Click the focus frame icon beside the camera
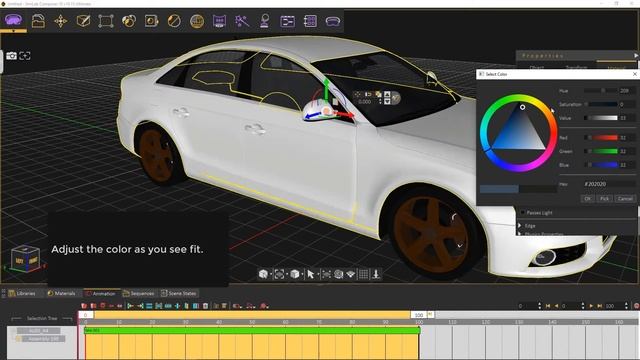The image size is (640, 360). (25, 56)
